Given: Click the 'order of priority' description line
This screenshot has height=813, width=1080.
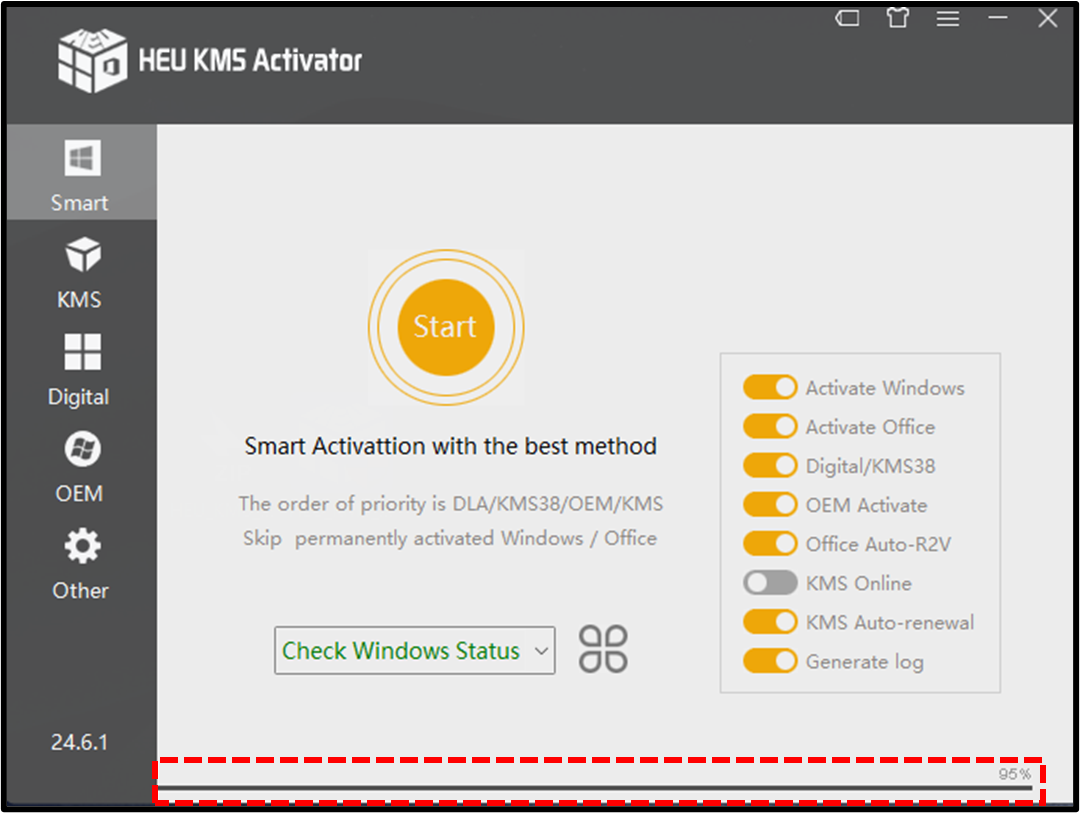Looking at the screenshot, I should coord(450,504).
